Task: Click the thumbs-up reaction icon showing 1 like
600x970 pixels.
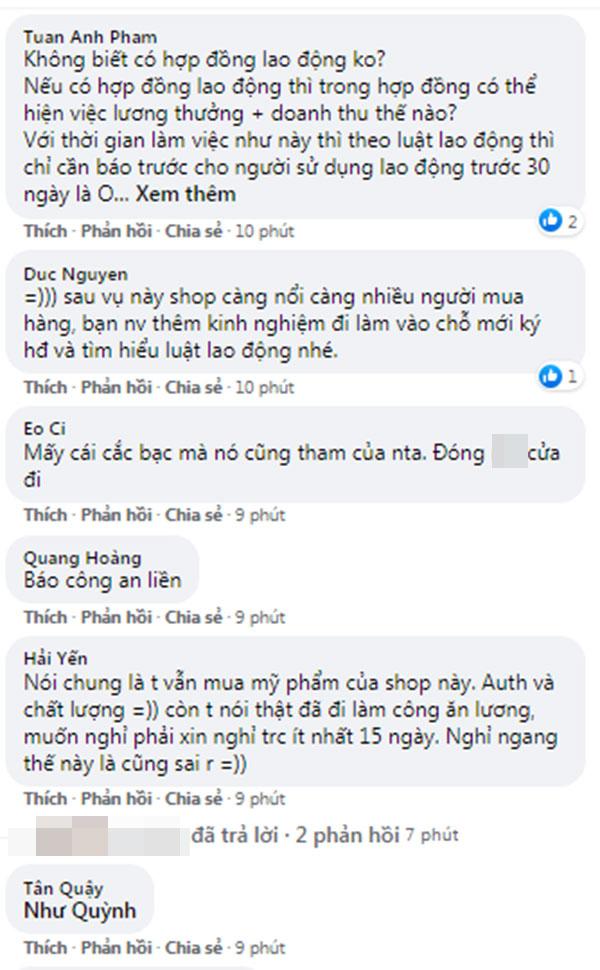Action: [551, 373]
